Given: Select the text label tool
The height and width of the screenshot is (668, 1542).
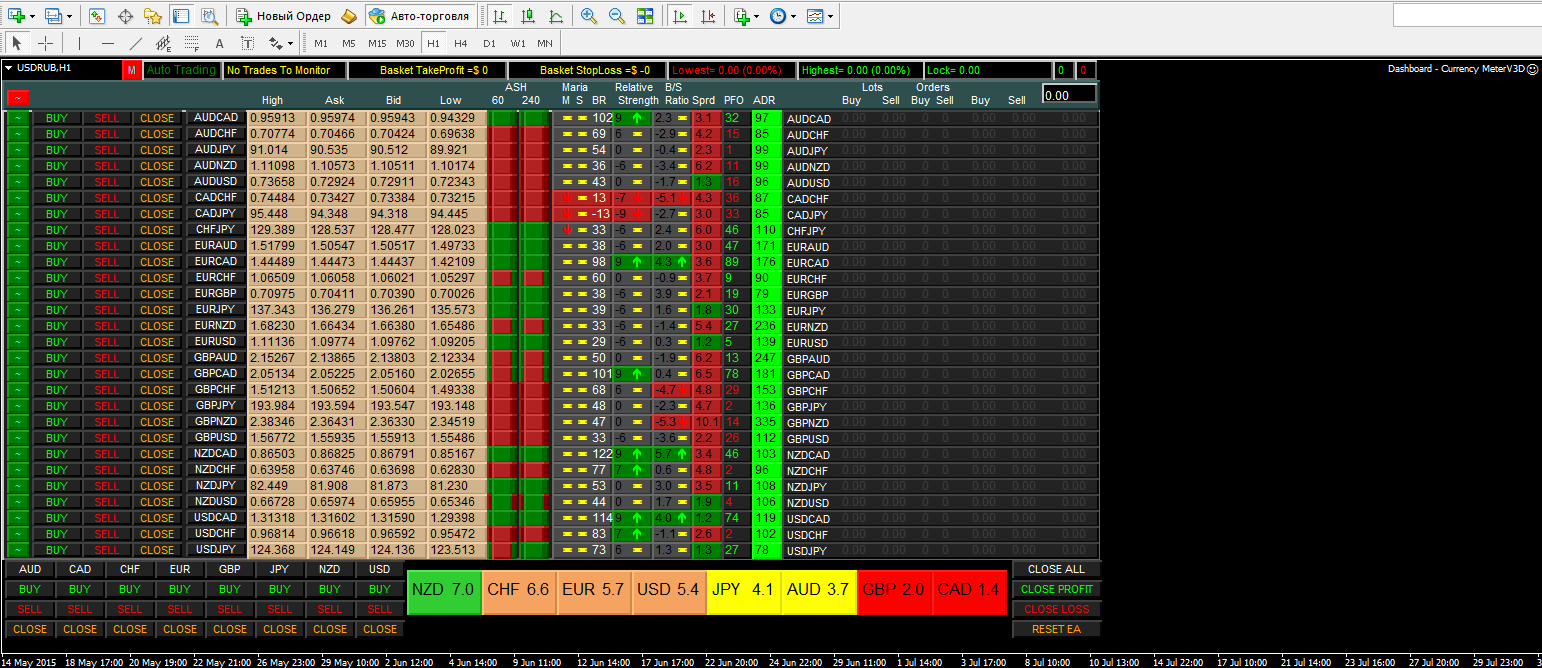Looking at the screenshot, I should coord(248,43).
